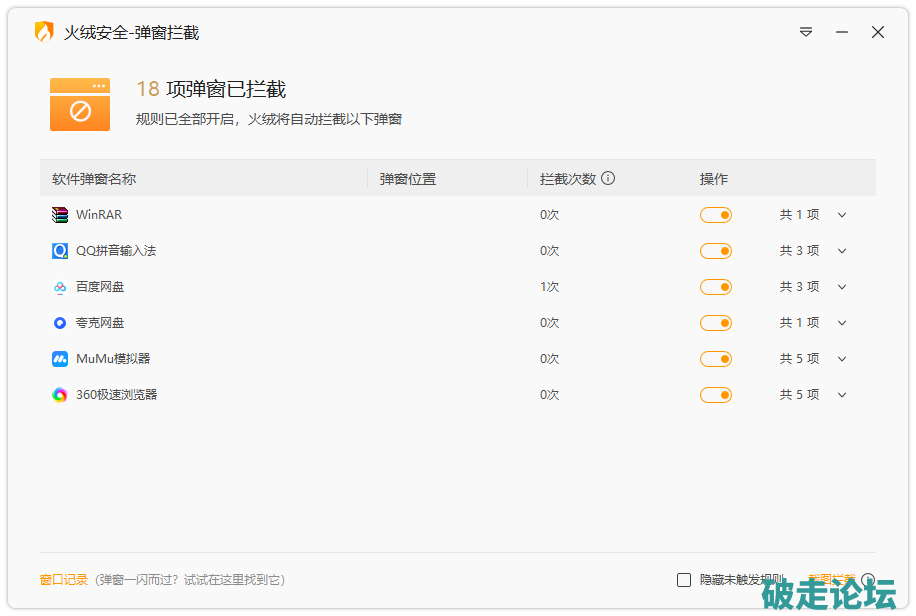Click the 百度网盘 cloud icon
The image size is (916, 616).
[x=60, y=287]
